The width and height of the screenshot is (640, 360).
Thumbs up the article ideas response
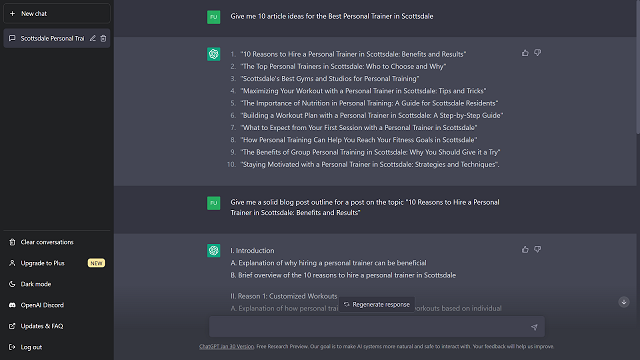tap(525, 53)
